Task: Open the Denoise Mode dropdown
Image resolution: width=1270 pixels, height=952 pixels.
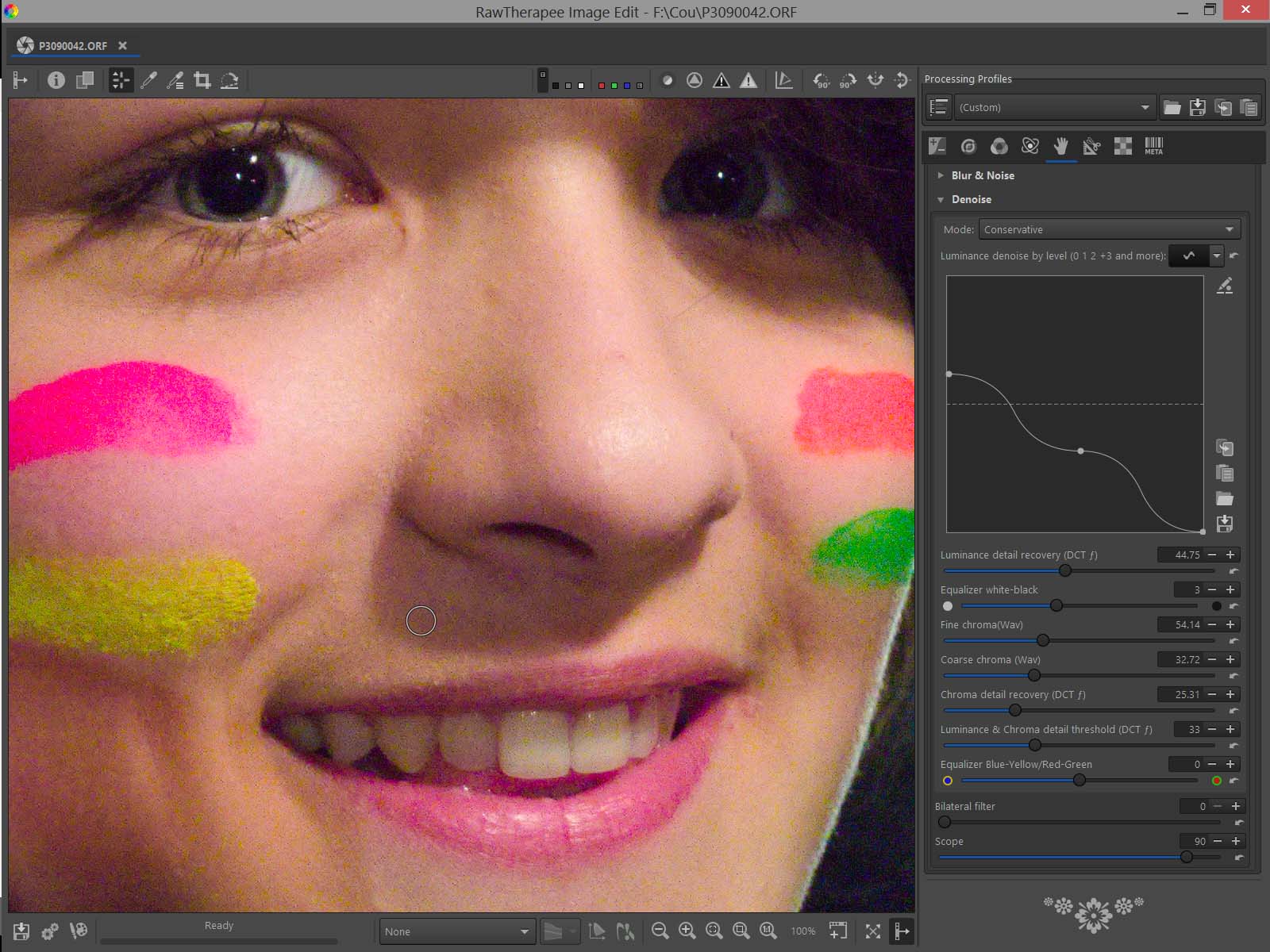Action: [1109, 229]
